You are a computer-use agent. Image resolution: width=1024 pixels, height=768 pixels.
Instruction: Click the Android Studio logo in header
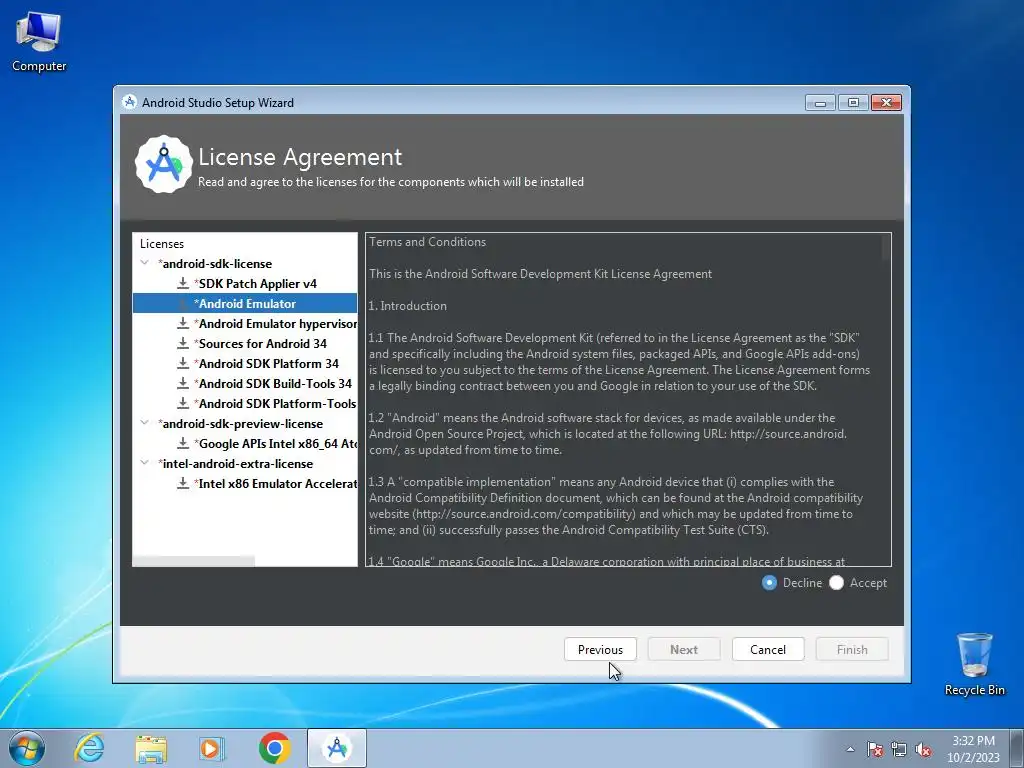(163, 164)
